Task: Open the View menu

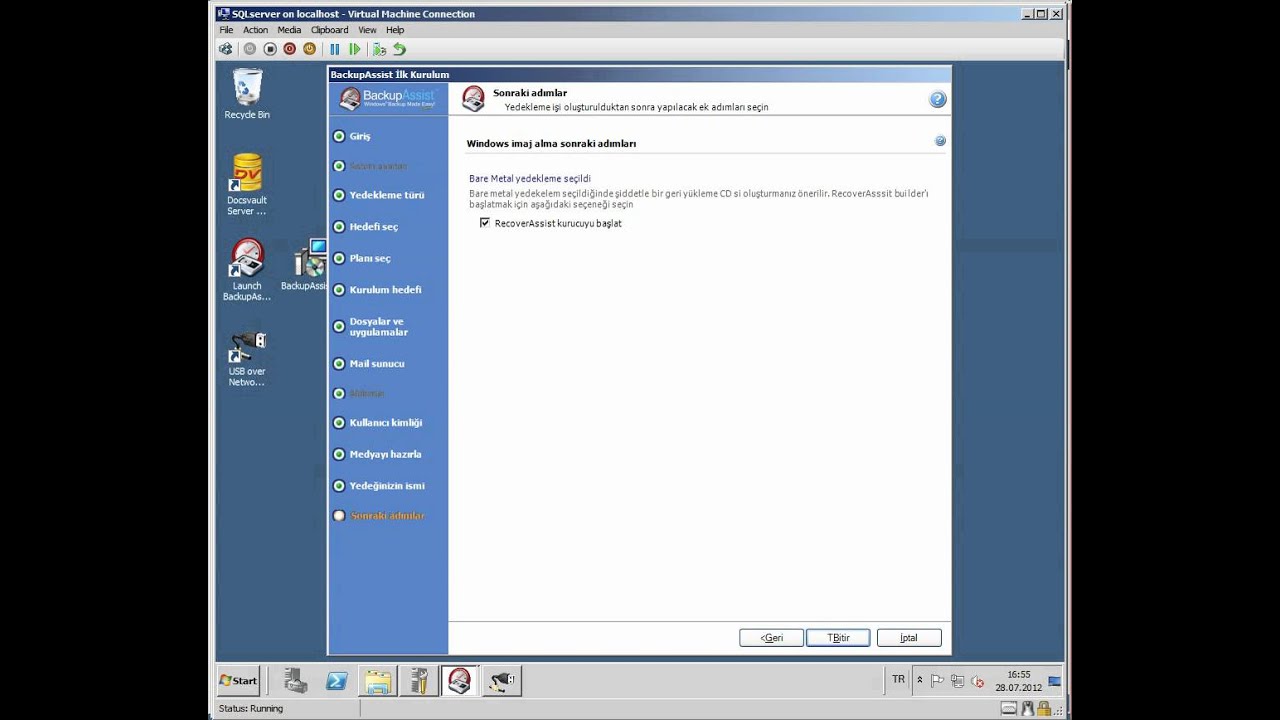Action: [367, 30]
